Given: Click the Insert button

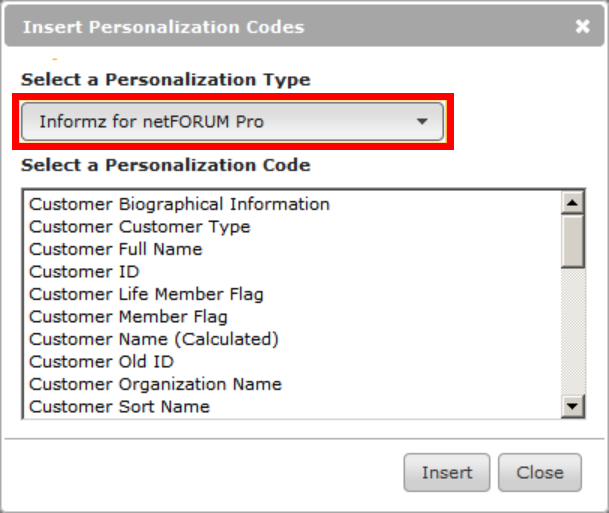Looking at the screenshot, I should [447, 473].
